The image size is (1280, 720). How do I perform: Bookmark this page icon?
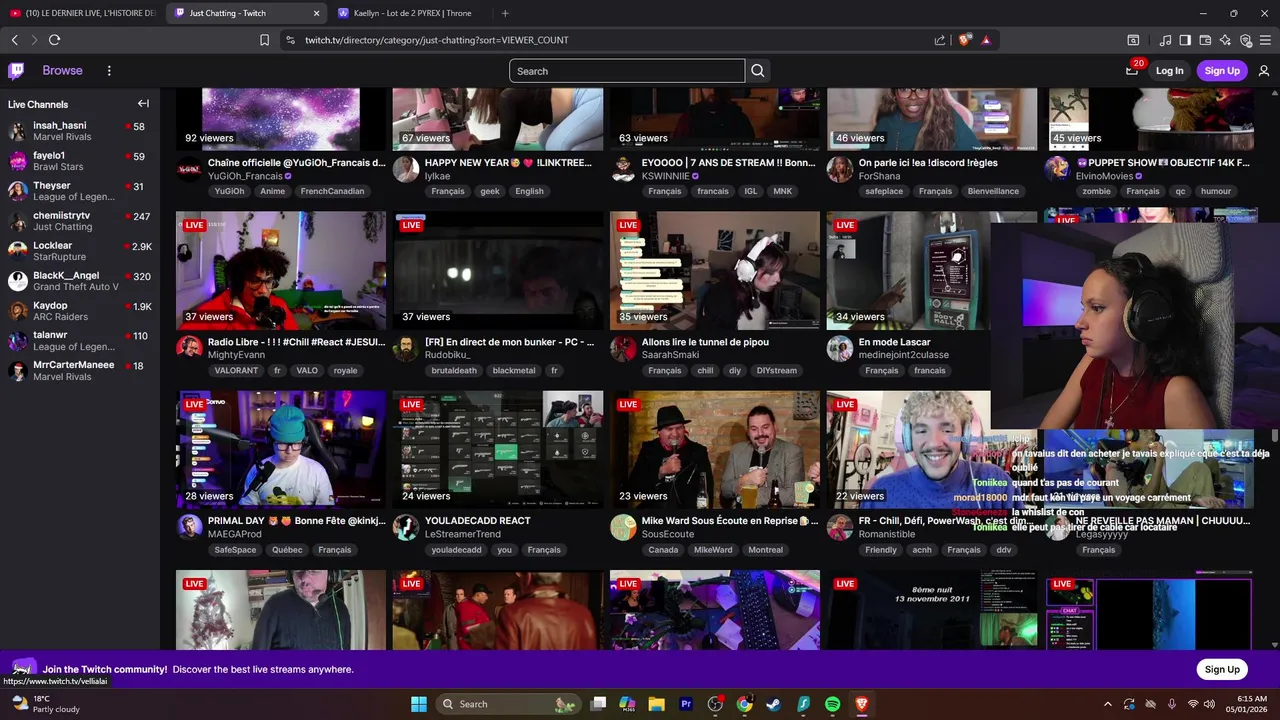pos(264,40)
